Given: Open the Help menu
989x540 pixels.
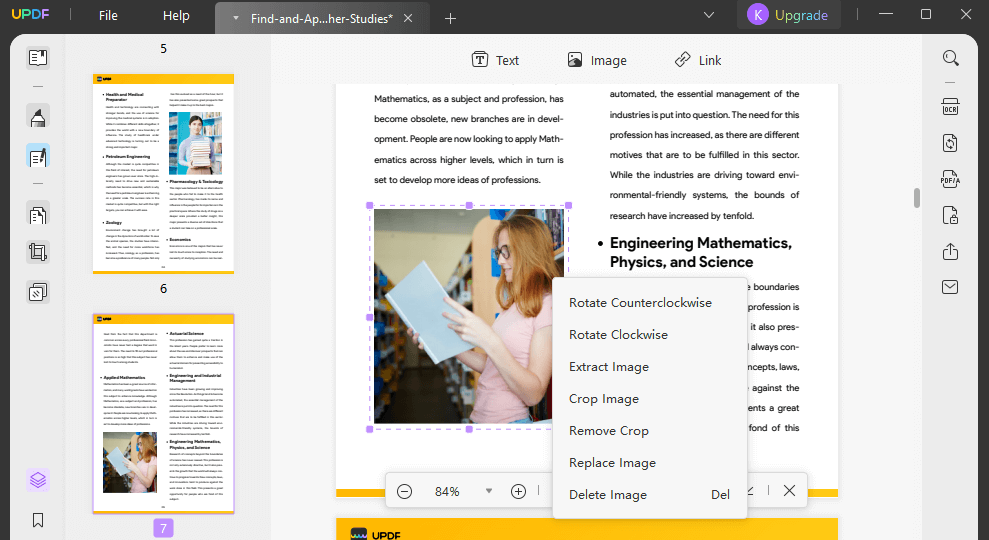Looking at the screenshot, I should (x=176, y=16).
